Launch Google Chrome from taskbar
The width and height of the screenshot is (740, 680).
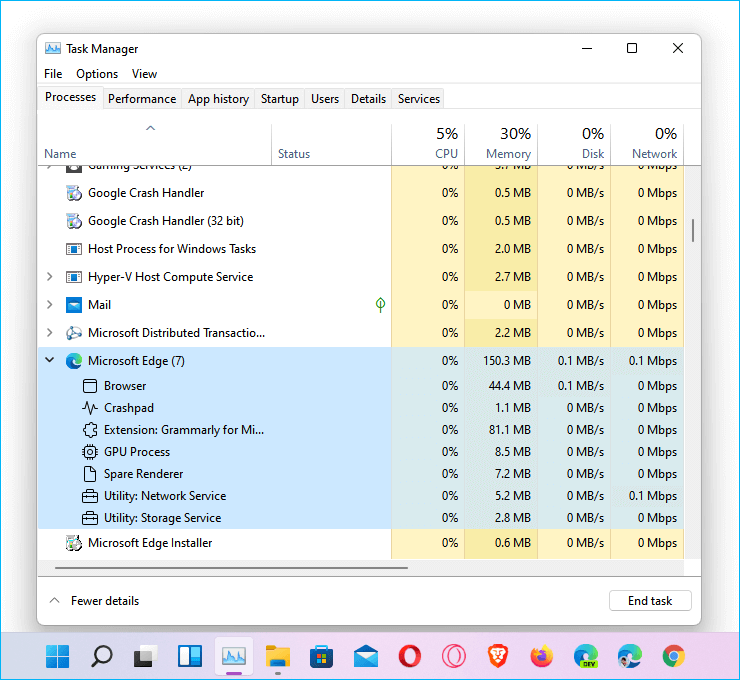pyautogui.click(x=673, y=656)
